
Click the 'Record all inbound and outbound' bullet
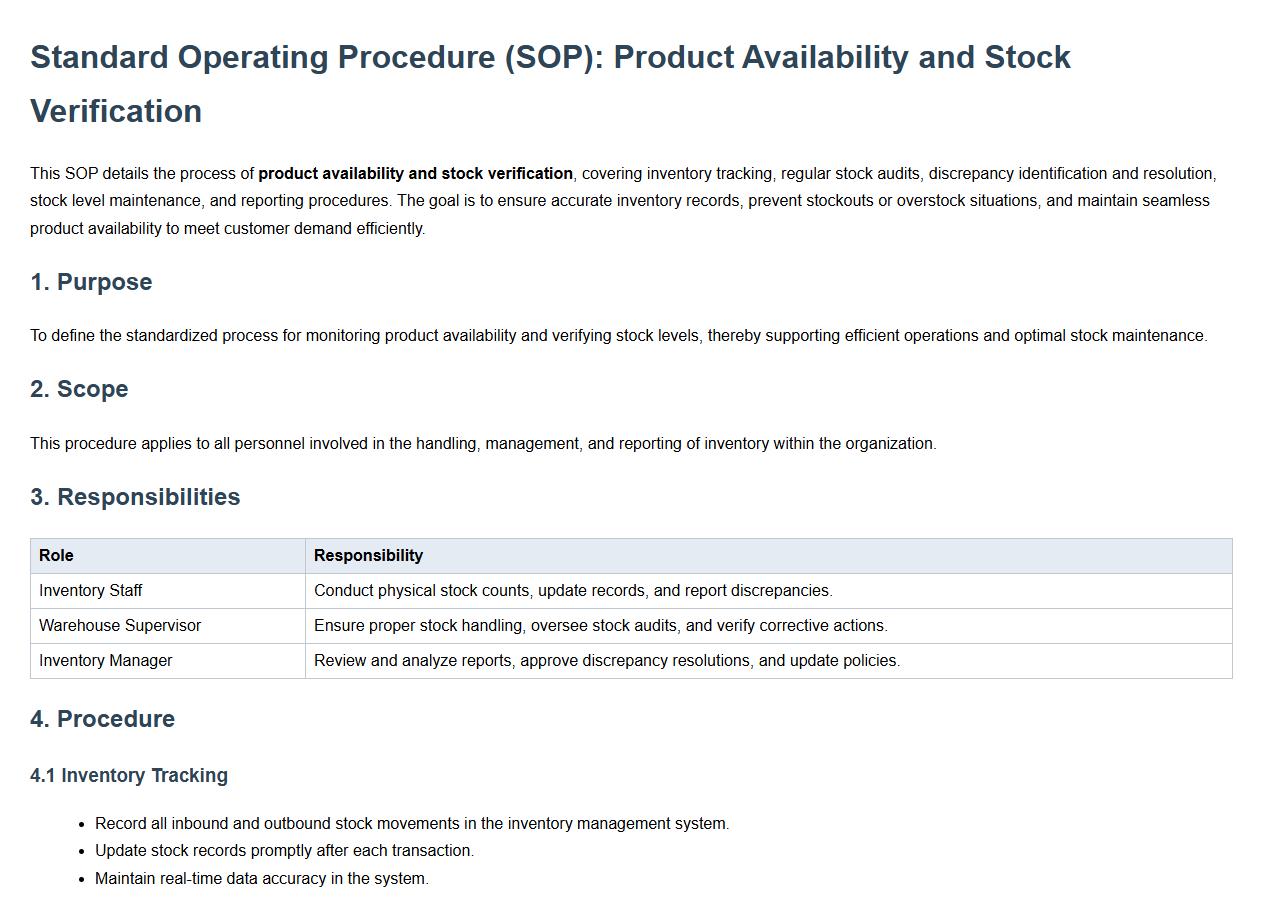[412, 824]
